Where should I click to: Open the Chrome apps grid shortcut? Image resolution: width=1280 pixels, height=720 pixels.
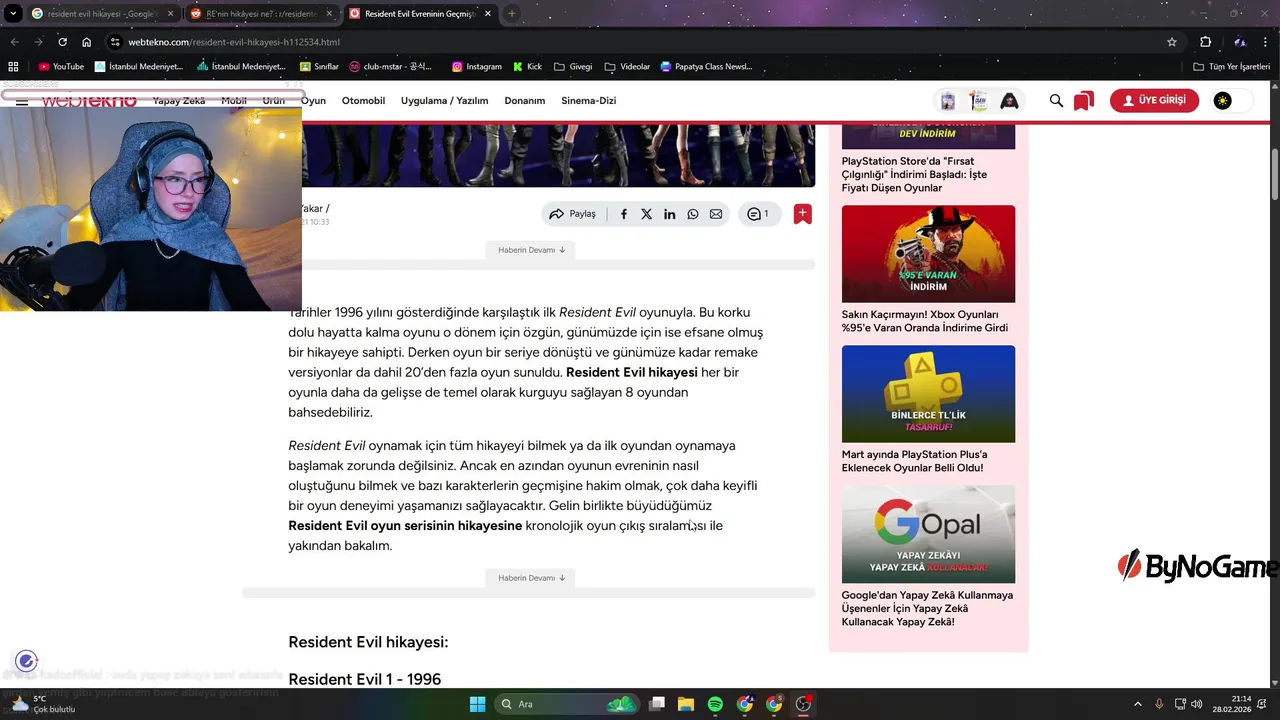13,67
